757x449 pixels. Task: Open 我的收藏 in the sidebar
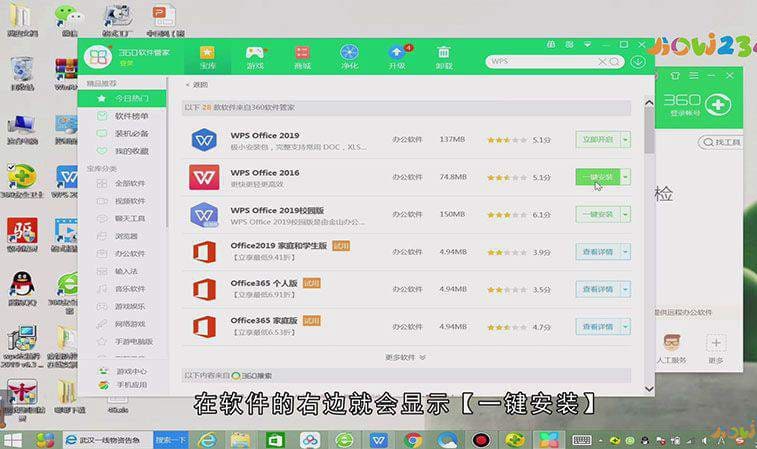(122, 151)
